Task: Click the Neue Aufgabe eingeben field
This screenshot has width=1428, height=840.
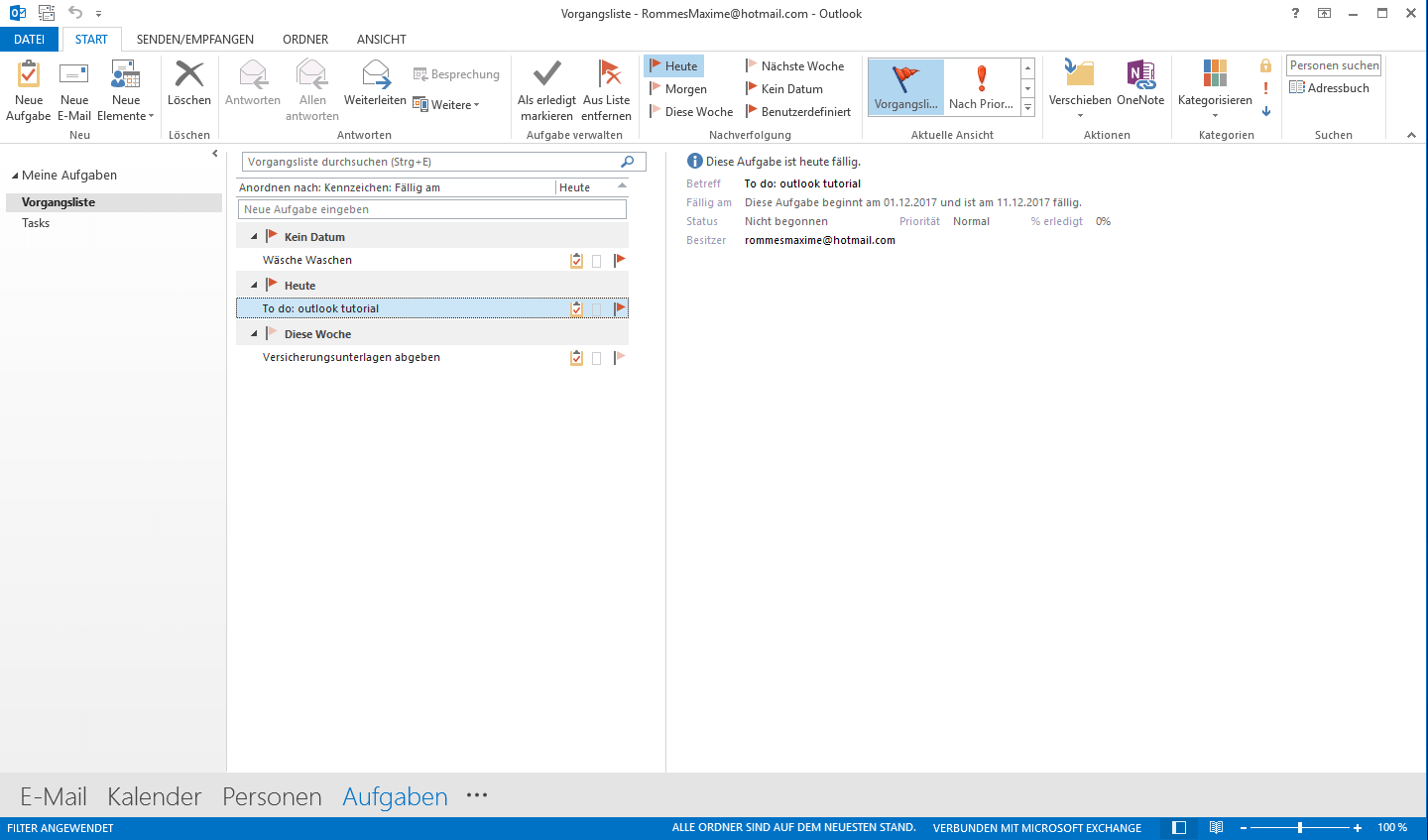Action: click(432, 209)
